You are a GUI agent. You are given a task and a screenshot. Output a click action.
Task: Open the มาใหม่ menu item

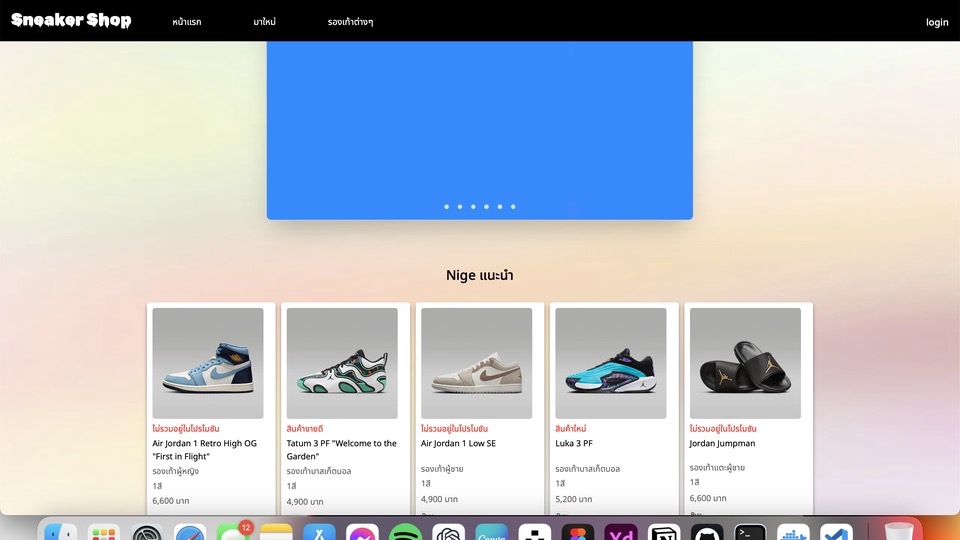point(264,21)
